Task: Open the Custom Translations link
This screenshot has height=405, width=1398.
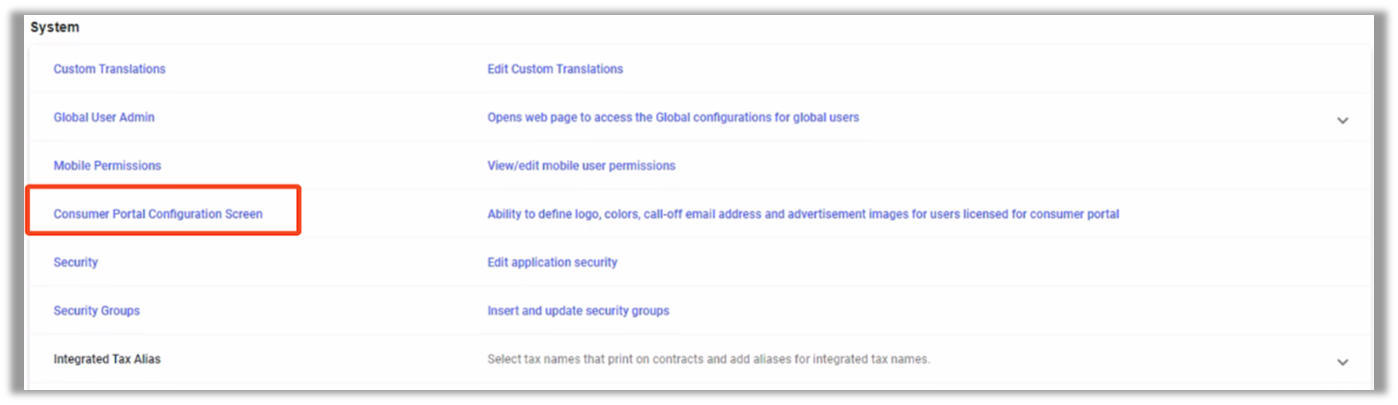Action: 109,69
